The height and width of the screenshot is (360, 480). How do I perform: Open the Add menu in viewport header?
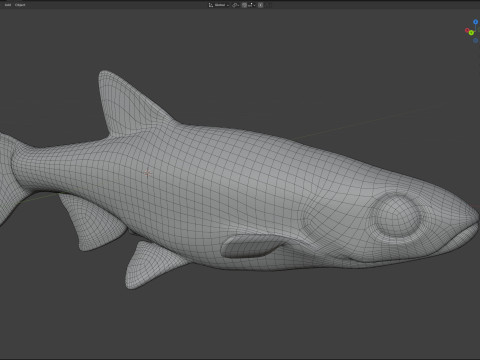click(8, 5)
